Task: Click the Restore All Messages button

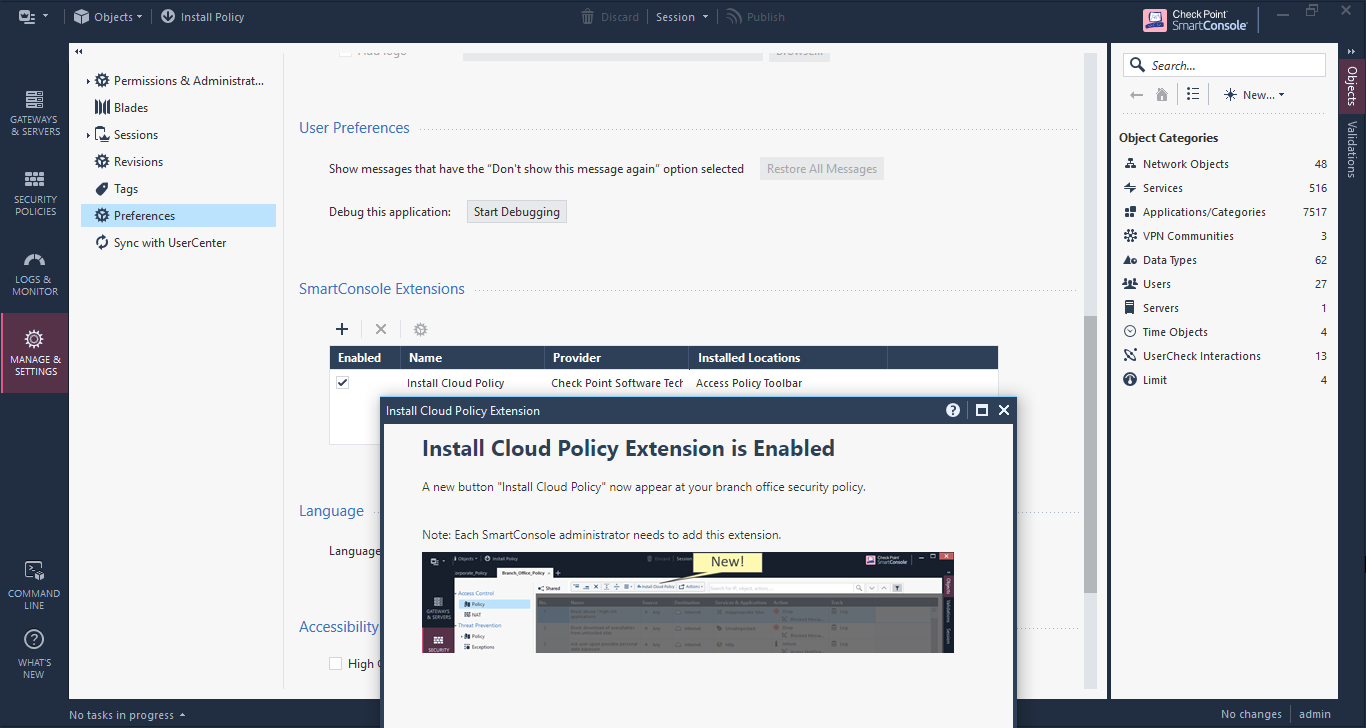Action: pos(822,169)
